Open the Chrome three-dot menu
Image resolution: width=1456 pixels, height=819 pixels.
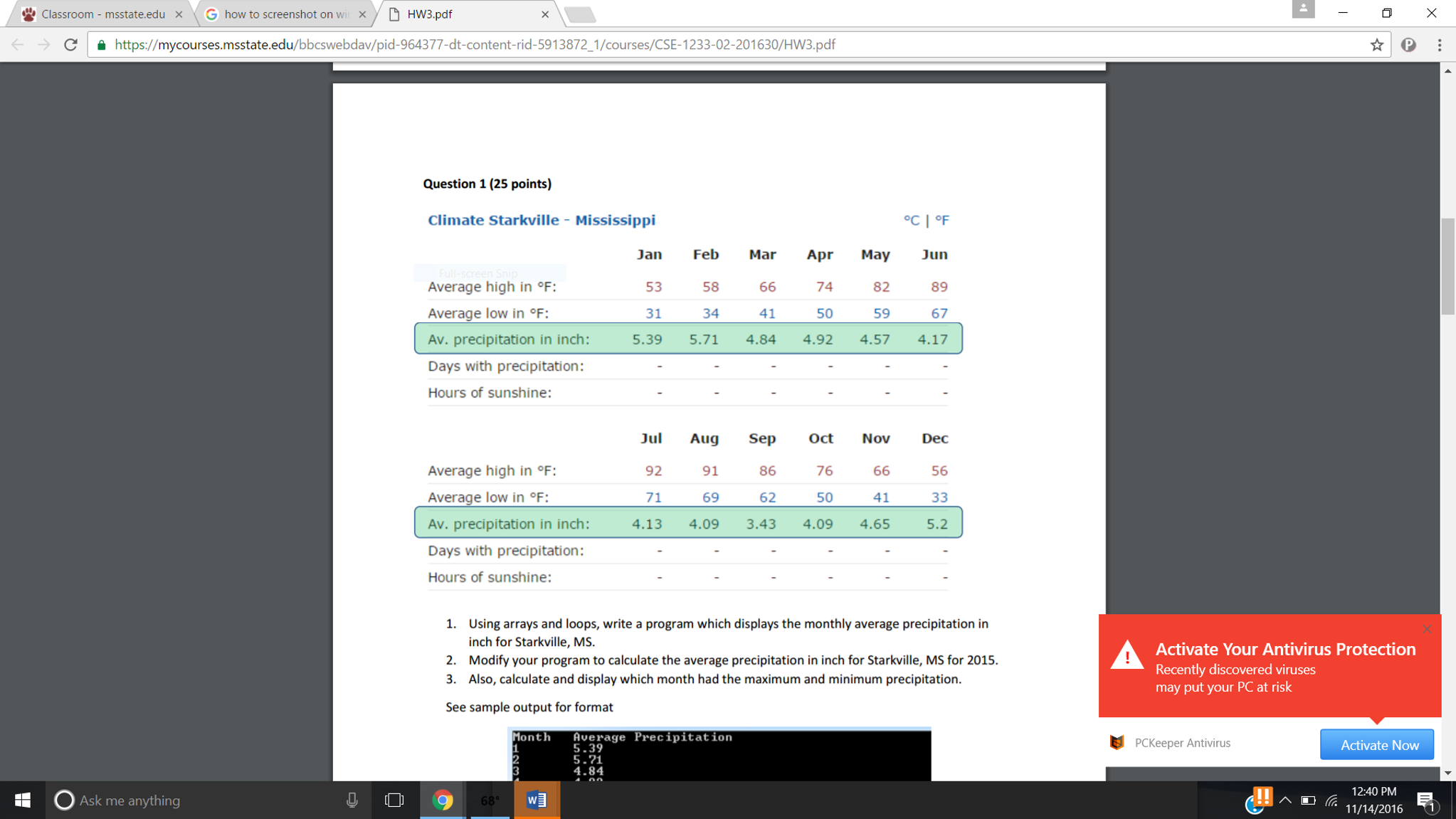(x=1440, y=45)
